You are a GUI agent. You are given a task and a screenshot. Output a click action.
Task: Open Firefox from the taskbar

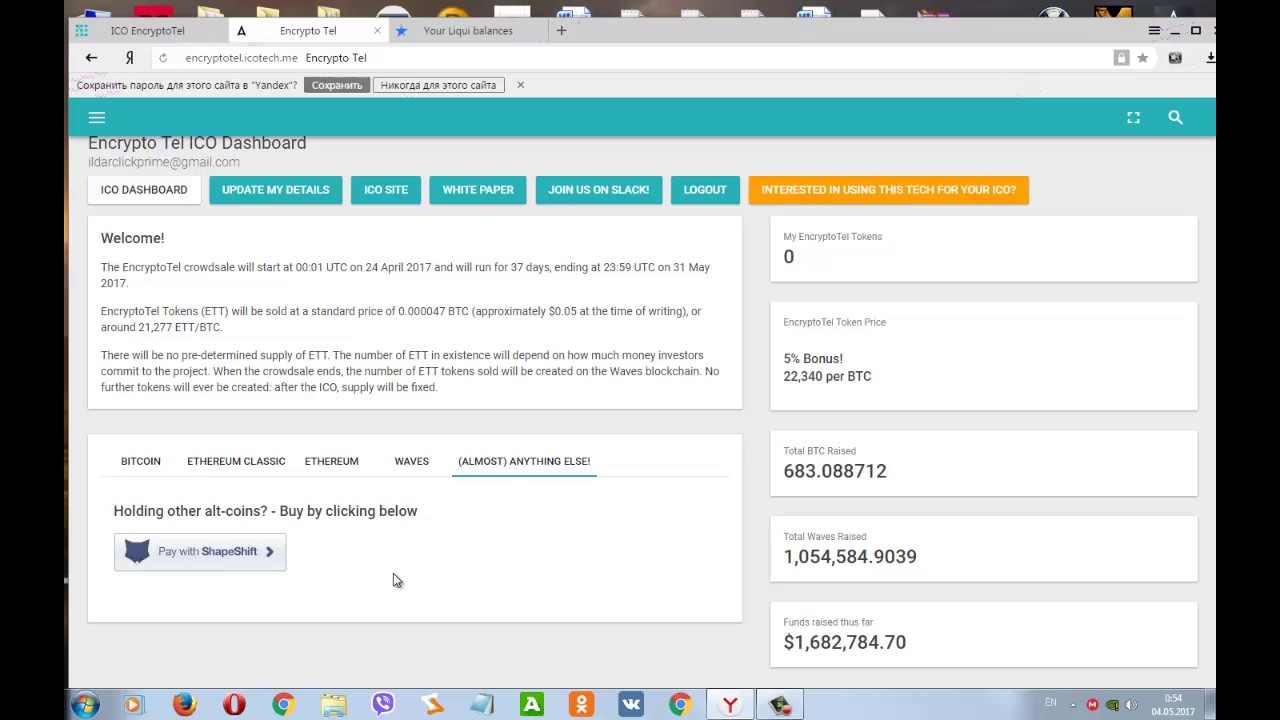click(184, 705)
